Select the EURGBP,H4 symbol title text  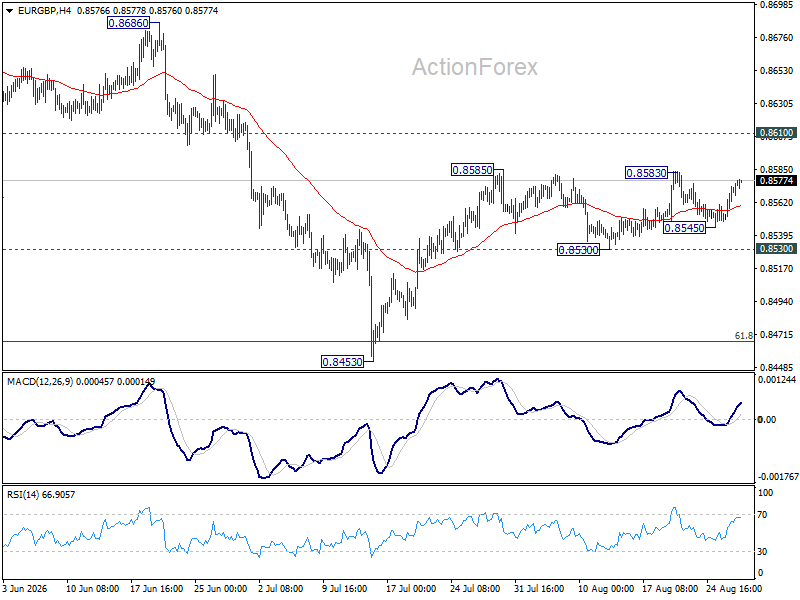pos(44,11)
